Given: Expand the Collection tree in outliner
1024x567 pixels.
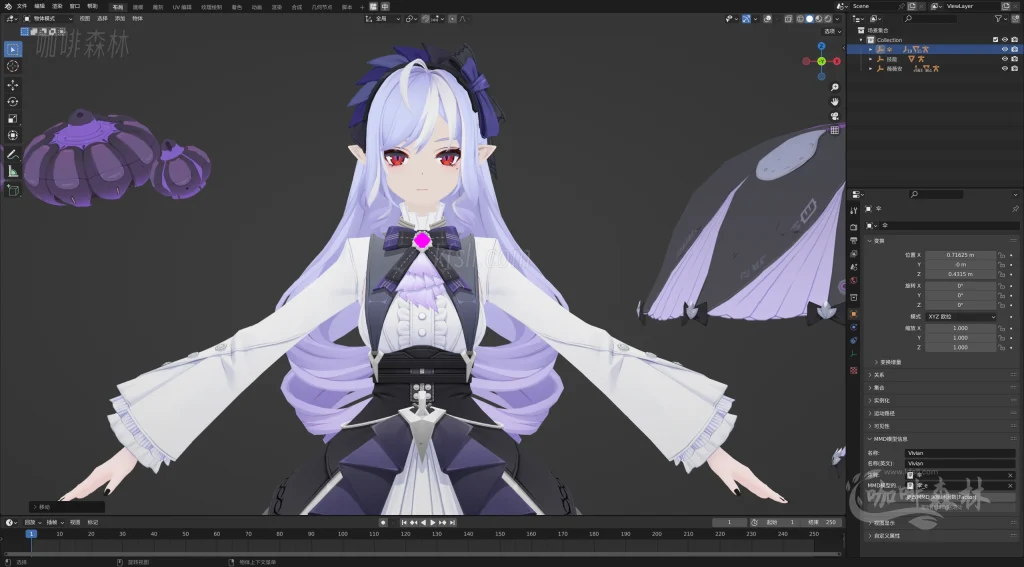Looking at the screenshot, I should 861,40.
